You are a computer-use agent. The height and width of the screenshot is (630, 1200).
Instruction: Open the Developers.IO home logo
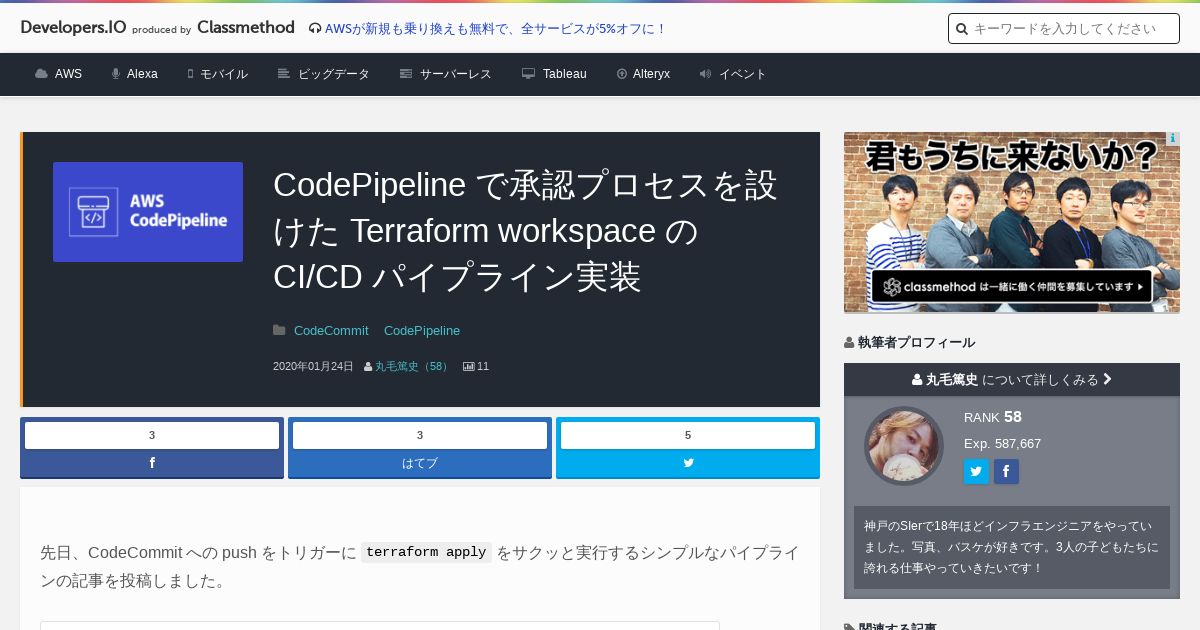coord(74,28)
